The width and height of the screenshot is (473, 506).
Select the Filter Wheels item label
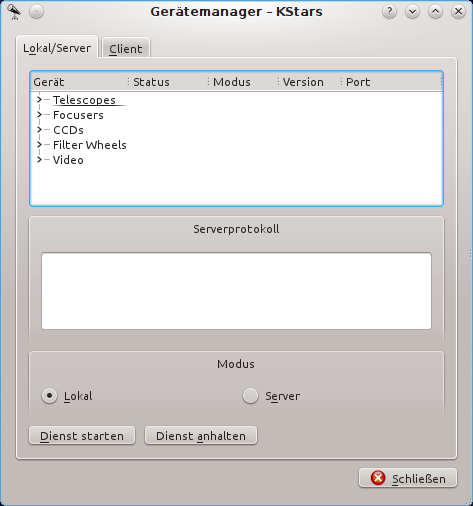tap(90, 145)
